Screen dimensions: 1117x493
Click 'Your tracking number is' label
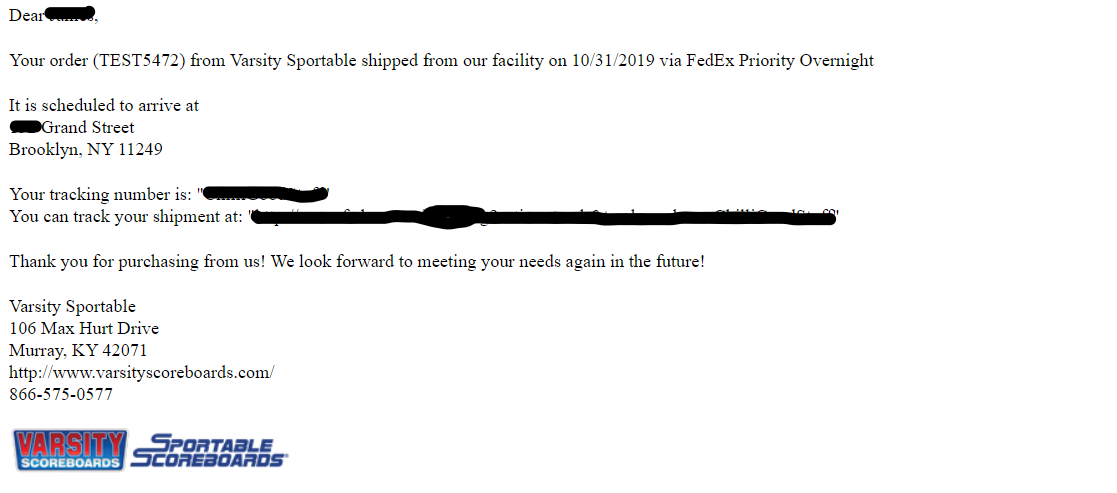pos(101,194)
